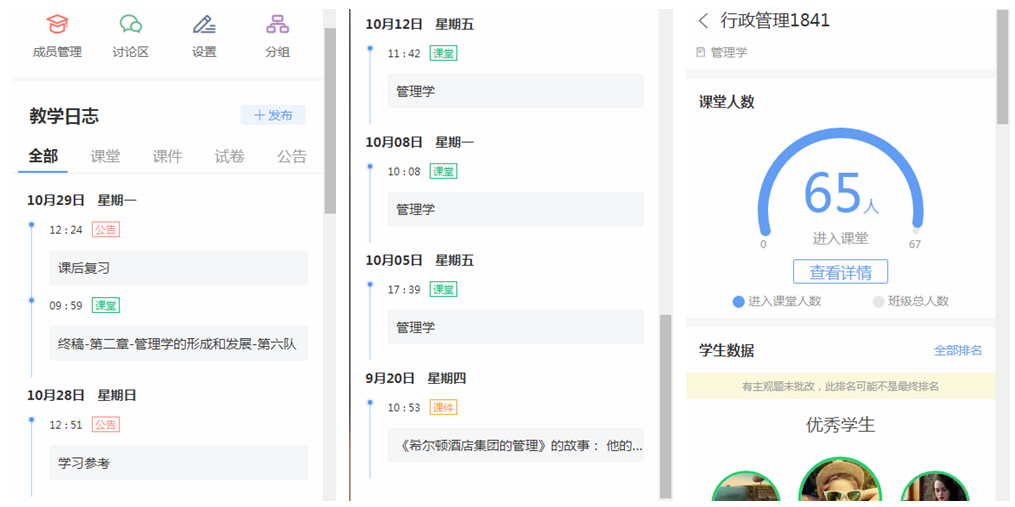1015x507 pixels.
Task: Click the small document icon beside 管理学
Action: [700, 52]
